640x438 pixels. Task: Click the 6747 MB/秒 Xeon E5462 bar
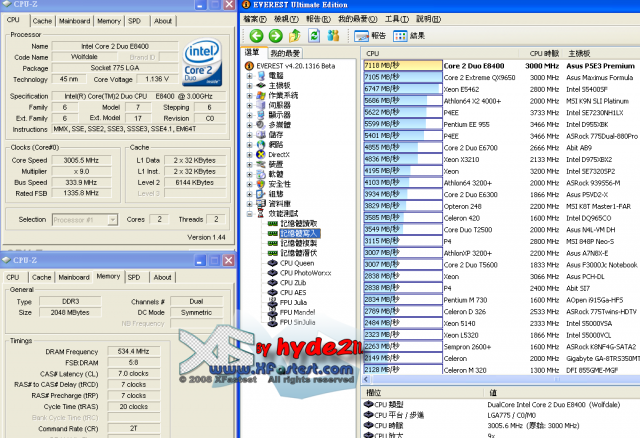[x=403, y=89]
